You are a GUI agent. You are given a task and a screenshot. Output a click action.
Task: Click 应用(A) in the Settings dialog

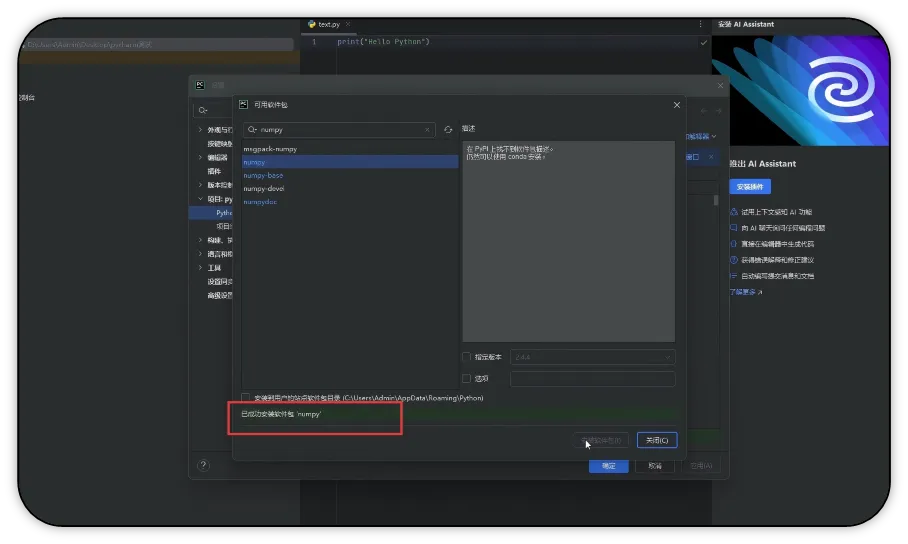[x=701, y=466]
